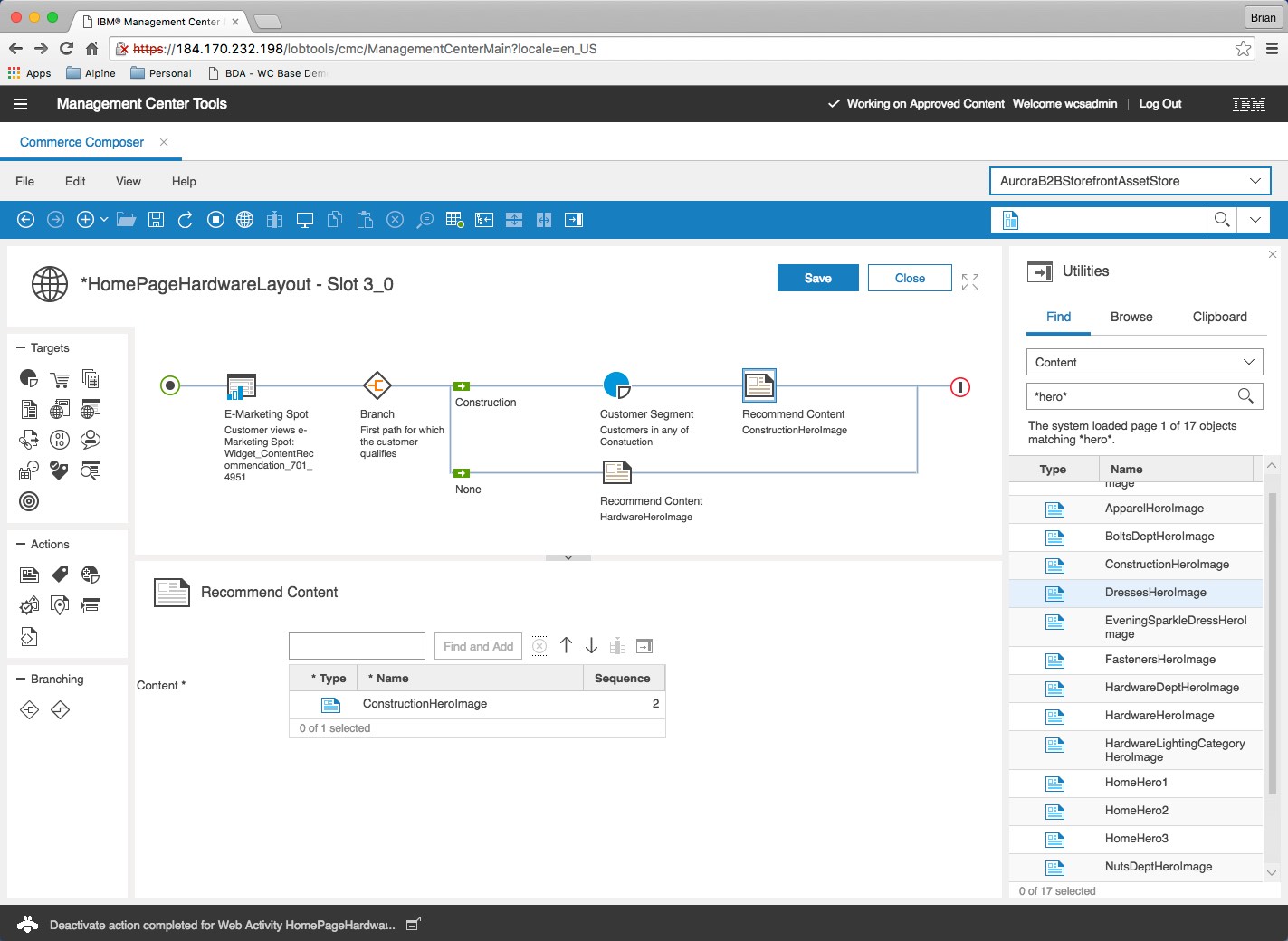This screenshot has height=941, width=1288.
Task: Open the hamburger menu in Management Center
Action: click(x=21, y=104)
